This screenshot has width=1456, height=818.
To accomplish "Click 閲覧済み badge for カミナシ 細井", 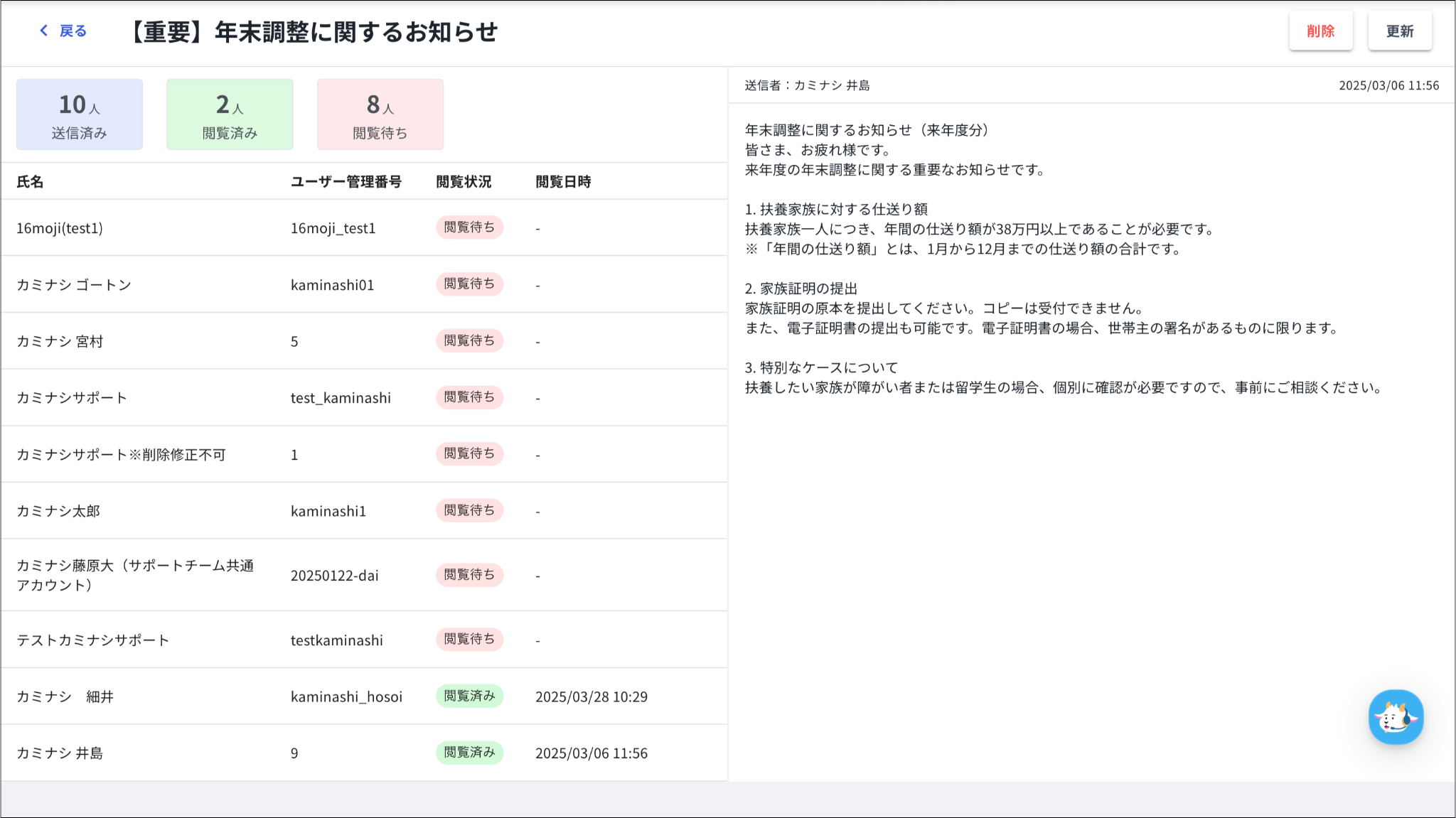I will coord(469,696).
